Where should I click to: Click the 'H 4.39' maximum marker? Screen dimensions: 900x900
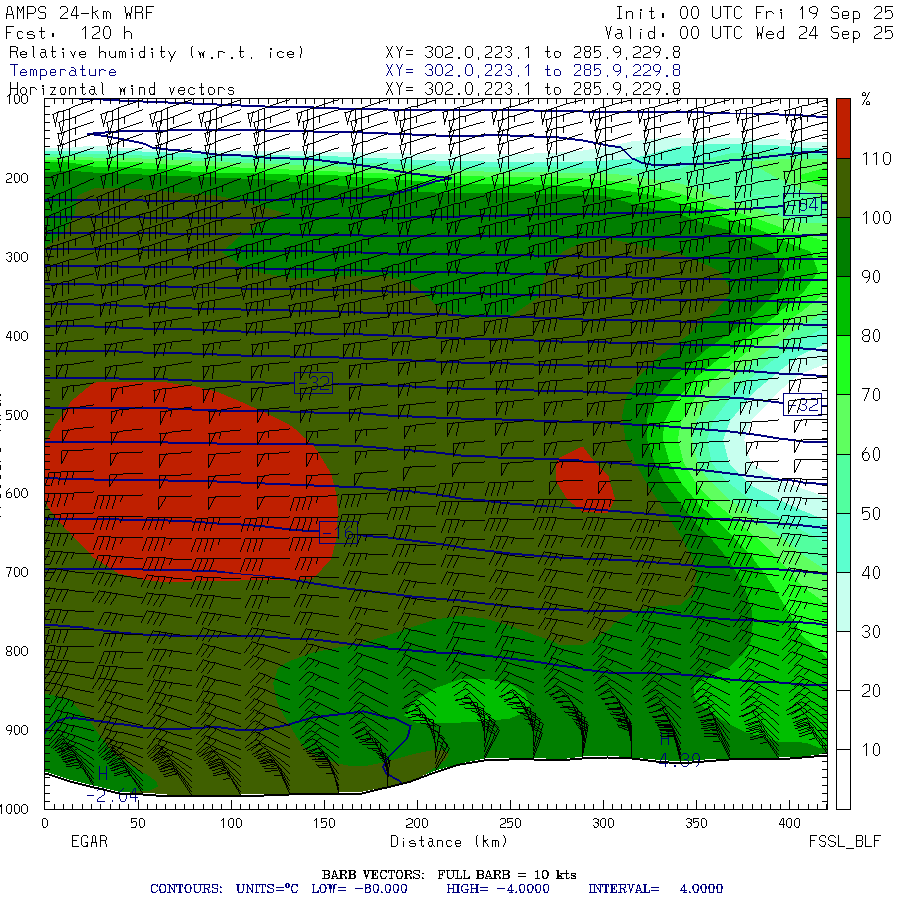coord(678,751)
